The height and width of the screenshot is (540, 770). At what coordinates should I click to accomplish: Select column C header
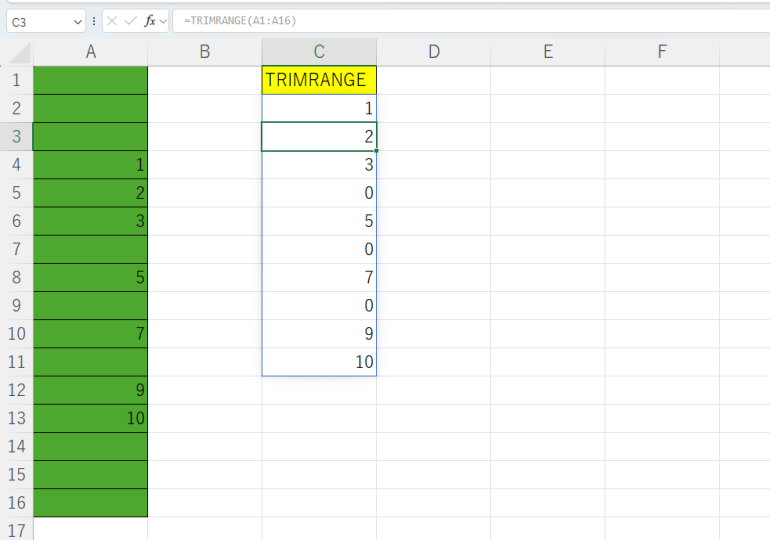pos(319,52)
